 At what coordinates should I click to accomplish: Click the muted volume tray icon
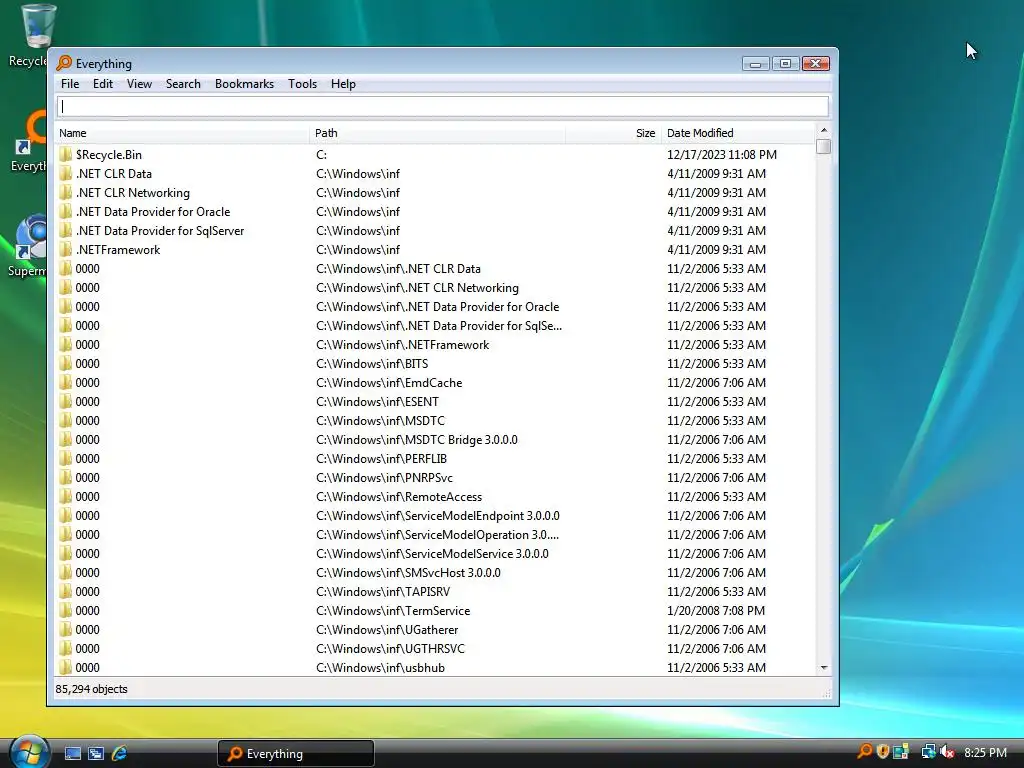pyautogui.click(x=948, y=752)
